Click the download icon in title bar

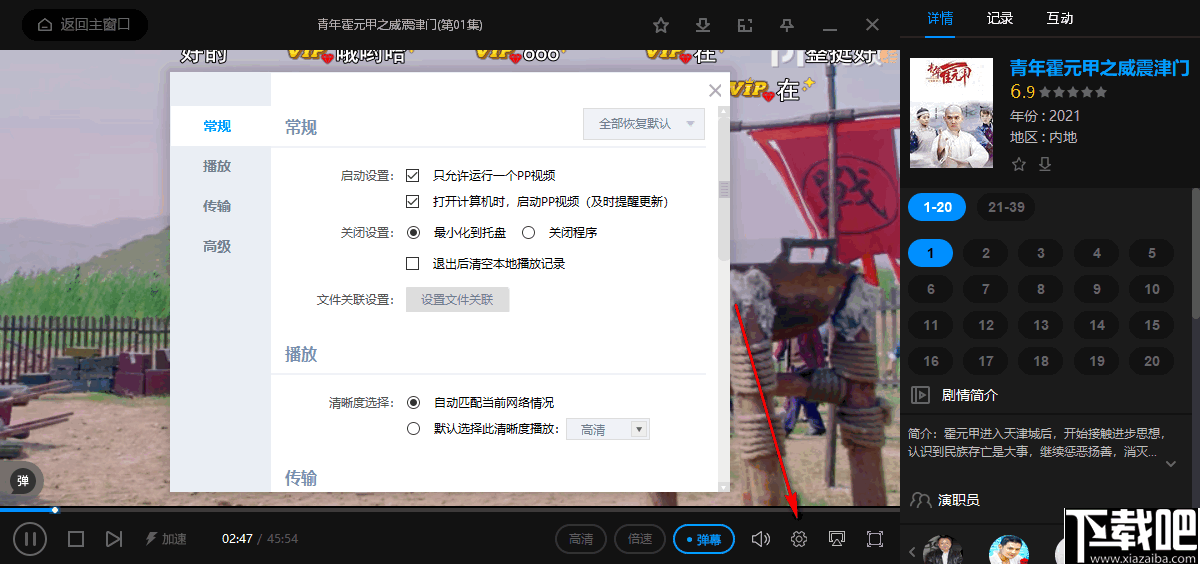[703, 25]
